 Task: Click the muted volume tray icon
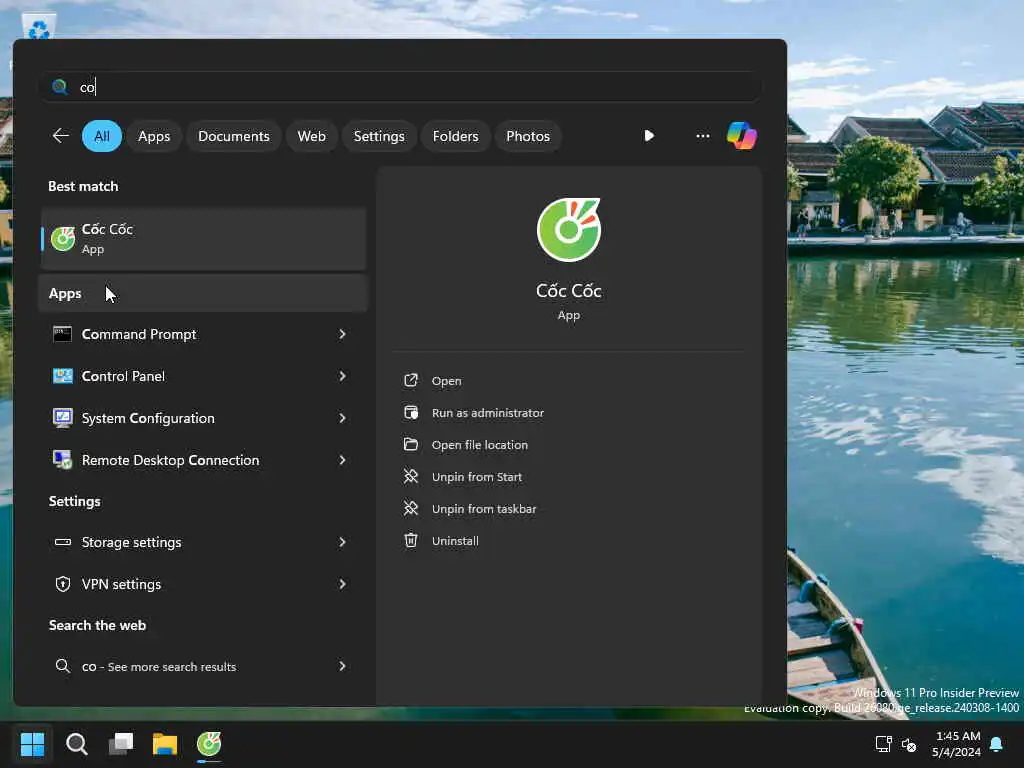click(908, 744)
